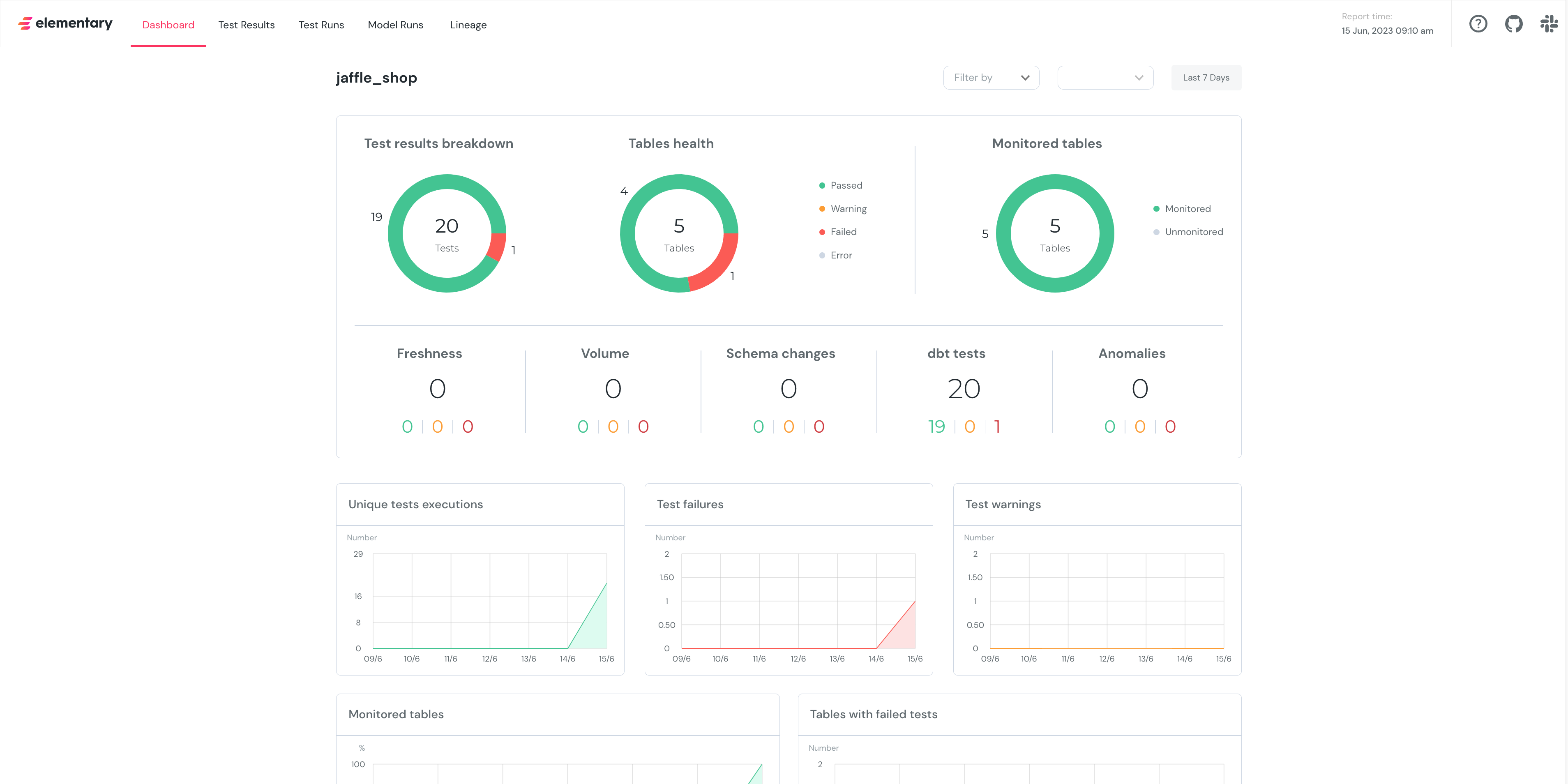The image size is (1568, 784).
Task: Switch to the Test Results tab
Action: tap(247, 25)
